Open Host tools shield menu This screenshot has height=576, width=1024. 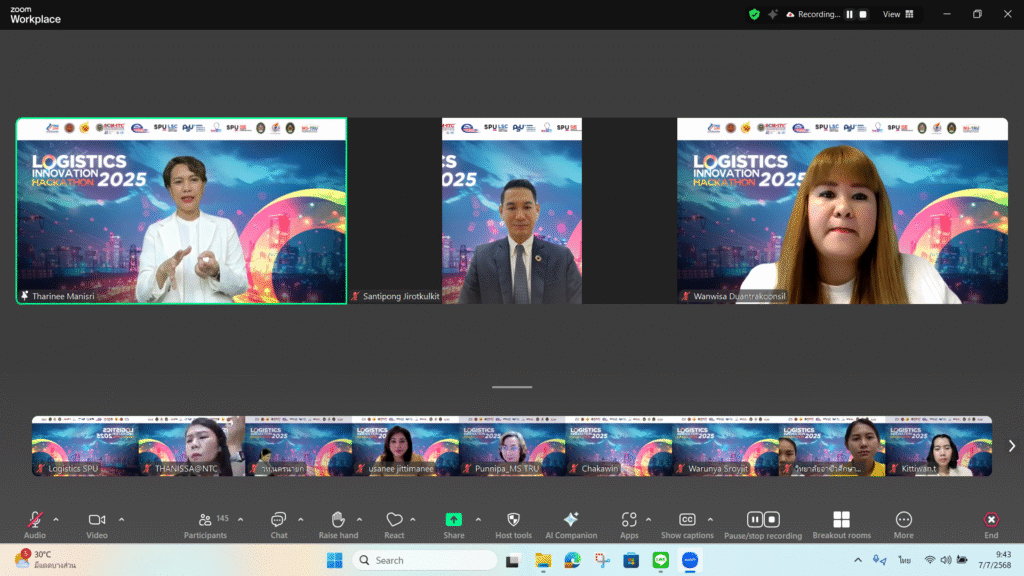tap(513, 524)
